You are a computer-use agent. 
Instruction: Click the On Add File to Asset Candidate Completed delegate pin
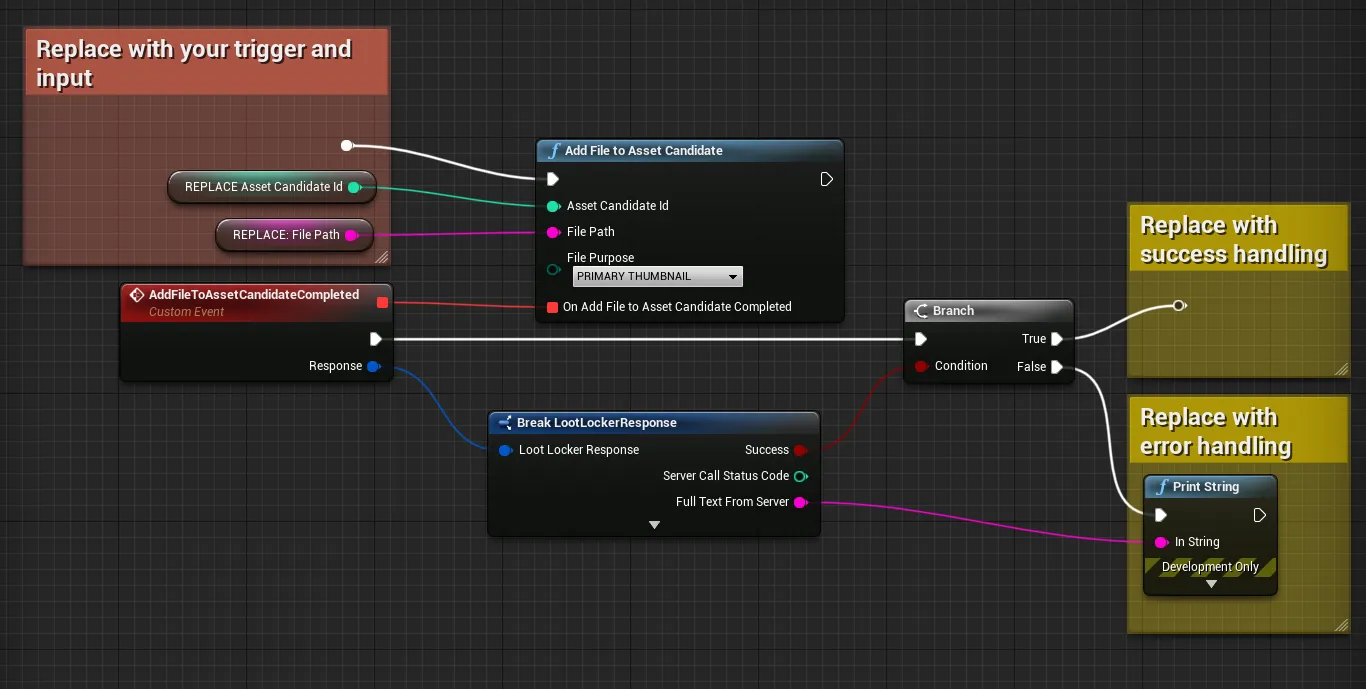pyautogui.click(x=552, y=307)
